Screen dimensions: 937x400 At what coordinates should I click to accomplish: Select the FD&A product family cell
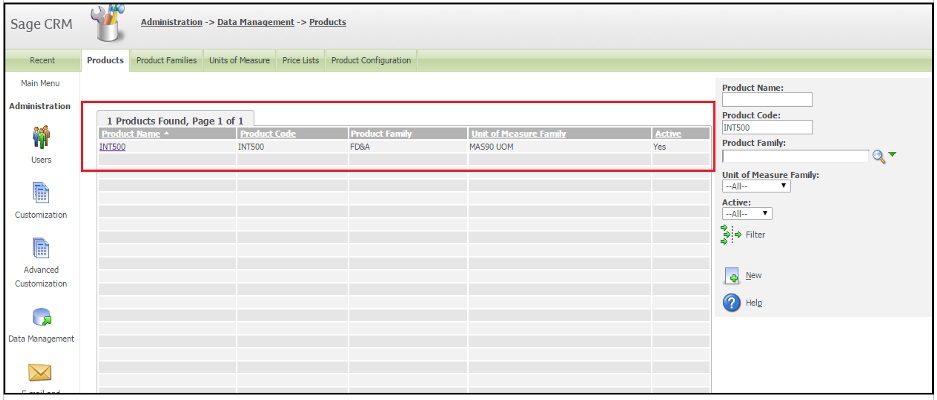[x=408, y=146]
